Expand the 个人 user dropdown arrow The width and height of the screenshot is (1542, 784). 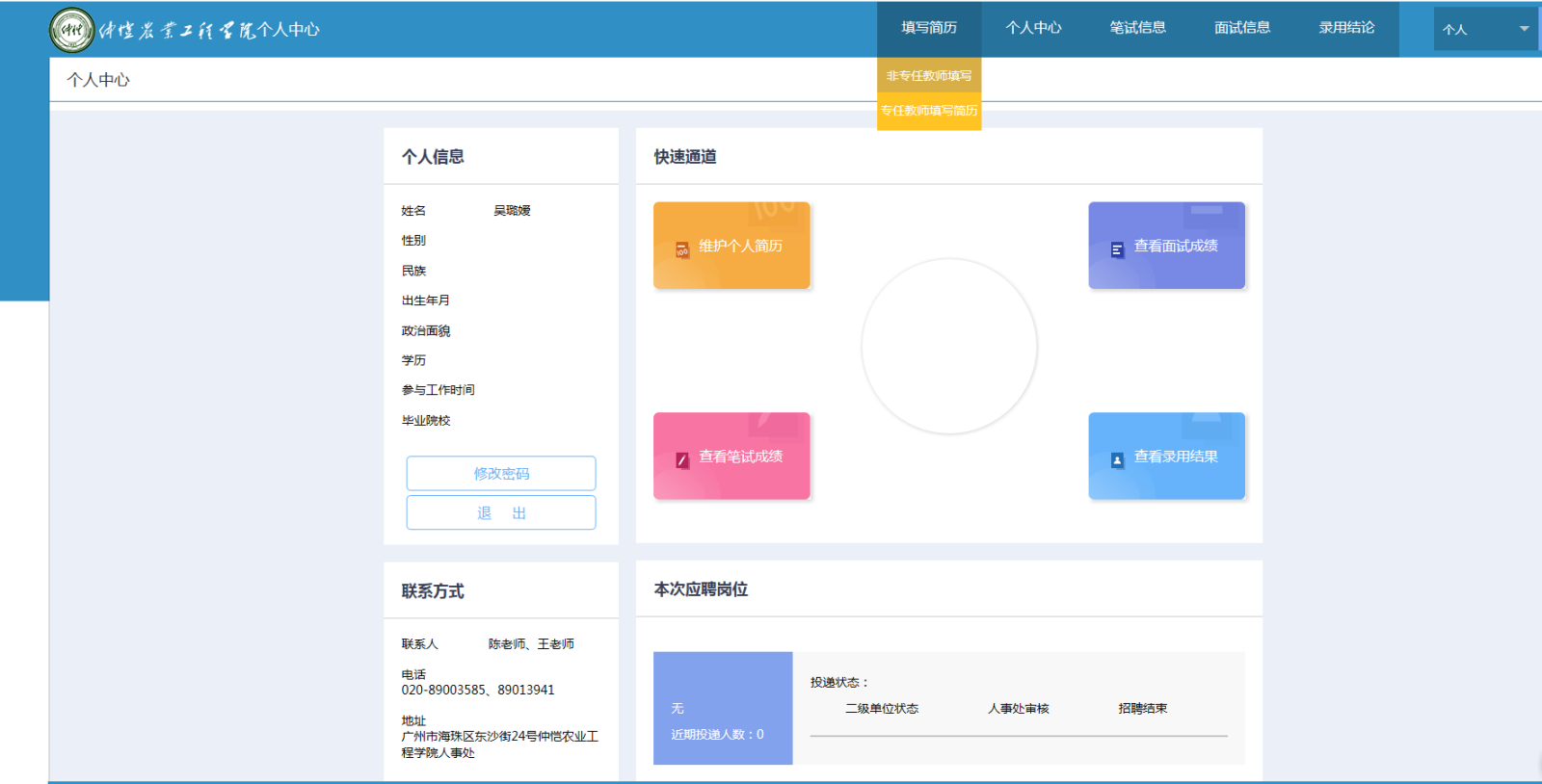1524,29
